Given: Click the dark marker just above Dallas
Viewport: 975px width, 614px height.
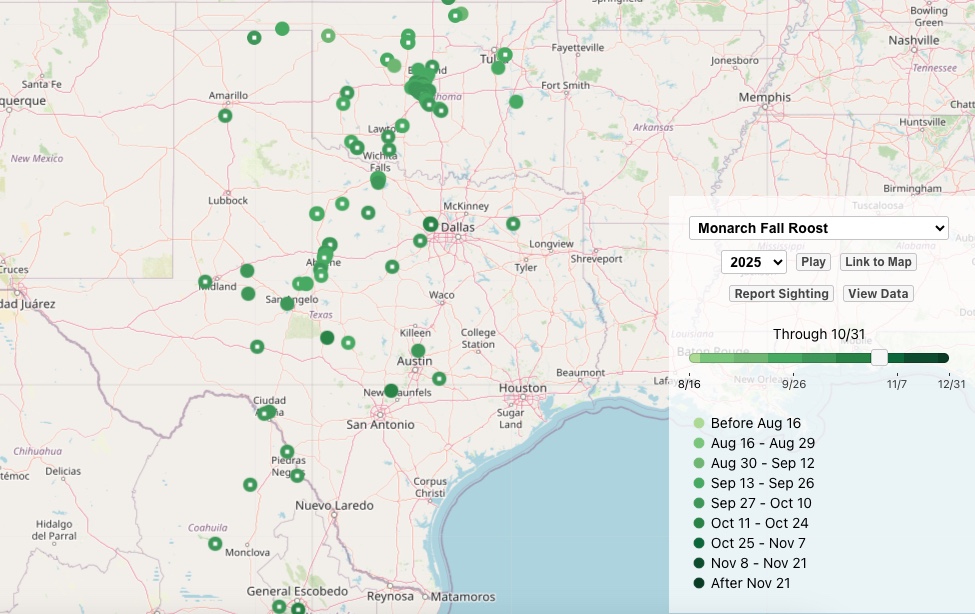Looking at the screenshot, I should [430, 224].
